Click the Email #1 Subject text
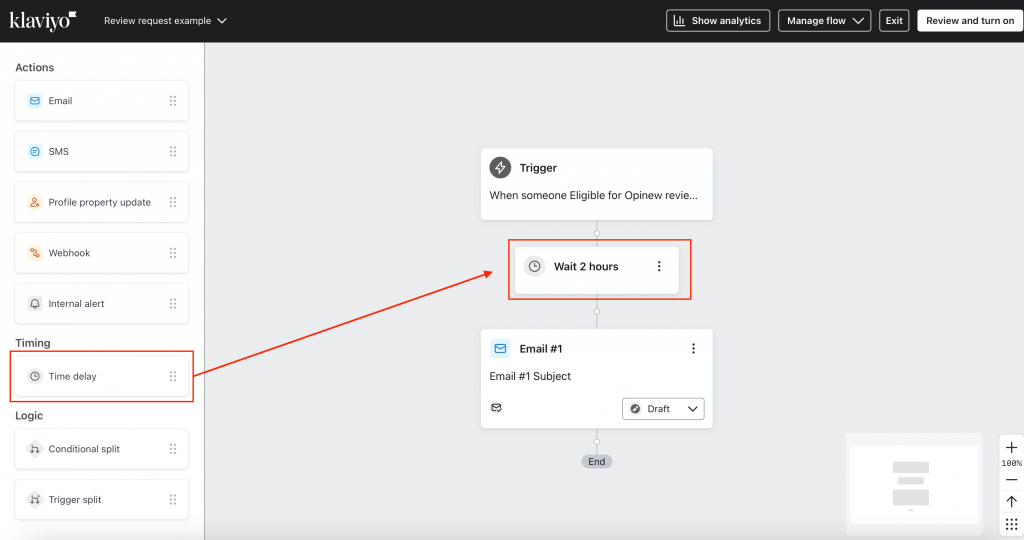Screen dimensions: 1024x540 (530, 376)
